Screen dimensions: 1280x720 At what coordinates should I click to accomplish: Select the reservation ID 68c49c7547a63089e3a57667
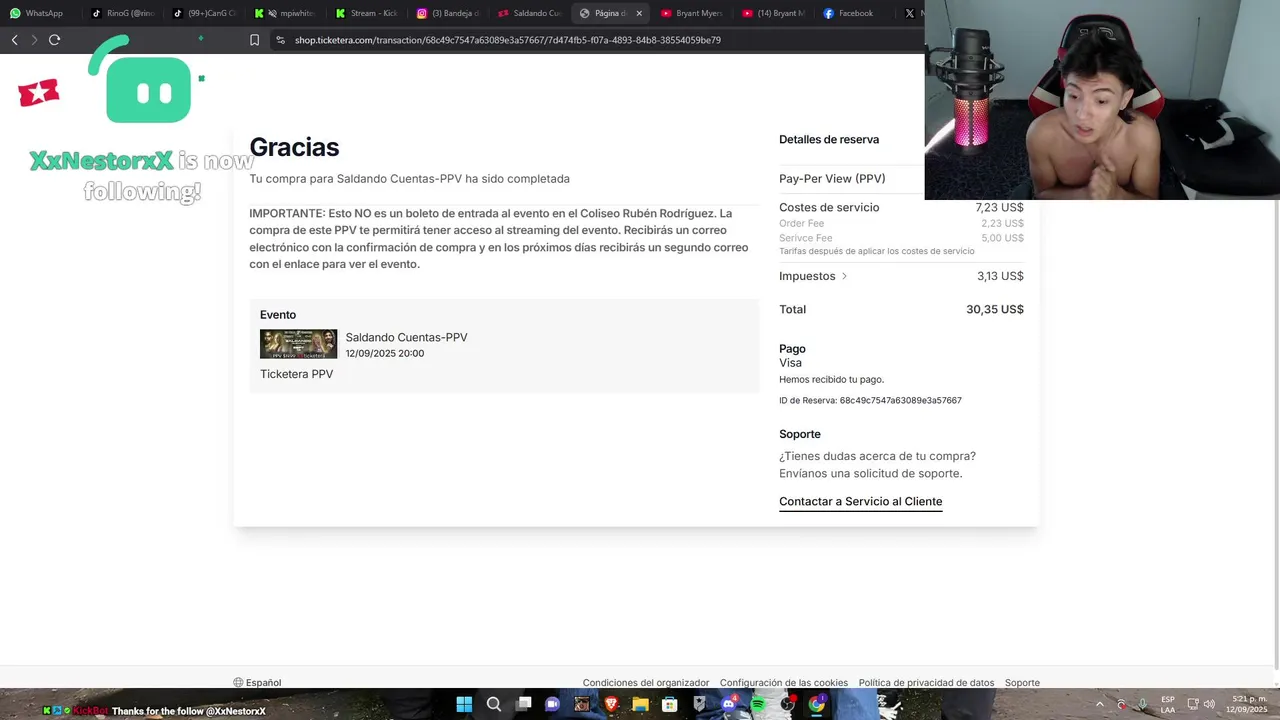click(x=900, y=400)
